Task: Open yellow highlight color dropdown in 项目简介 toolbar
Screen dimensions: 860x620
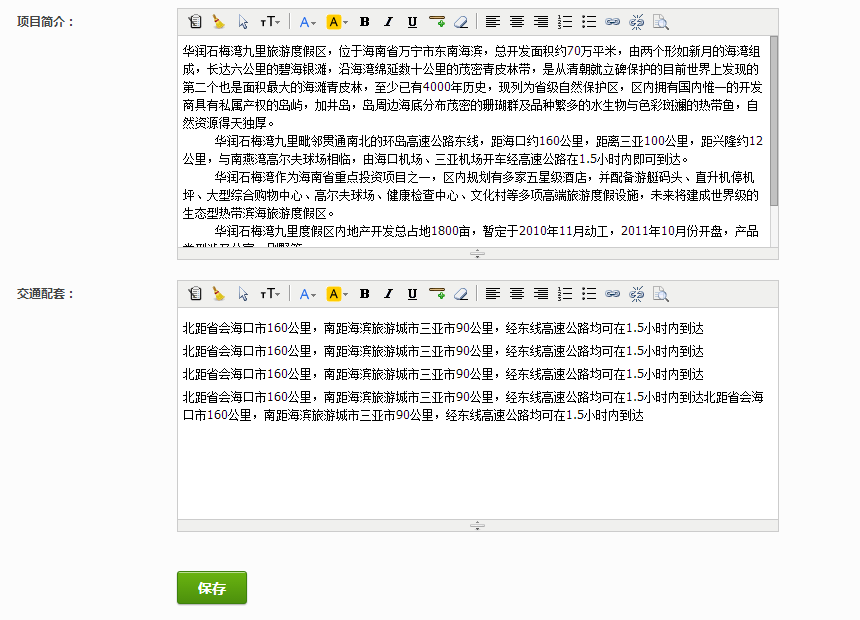Action: click(x=337, y=22)
